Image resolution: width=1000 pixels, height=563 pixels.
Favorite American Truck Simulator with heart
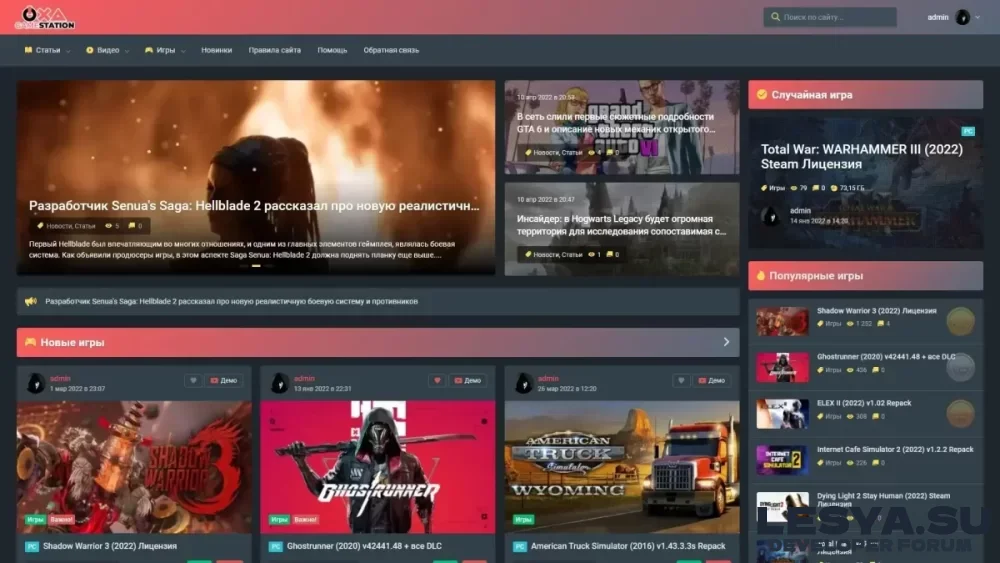[x=681, y=380]
